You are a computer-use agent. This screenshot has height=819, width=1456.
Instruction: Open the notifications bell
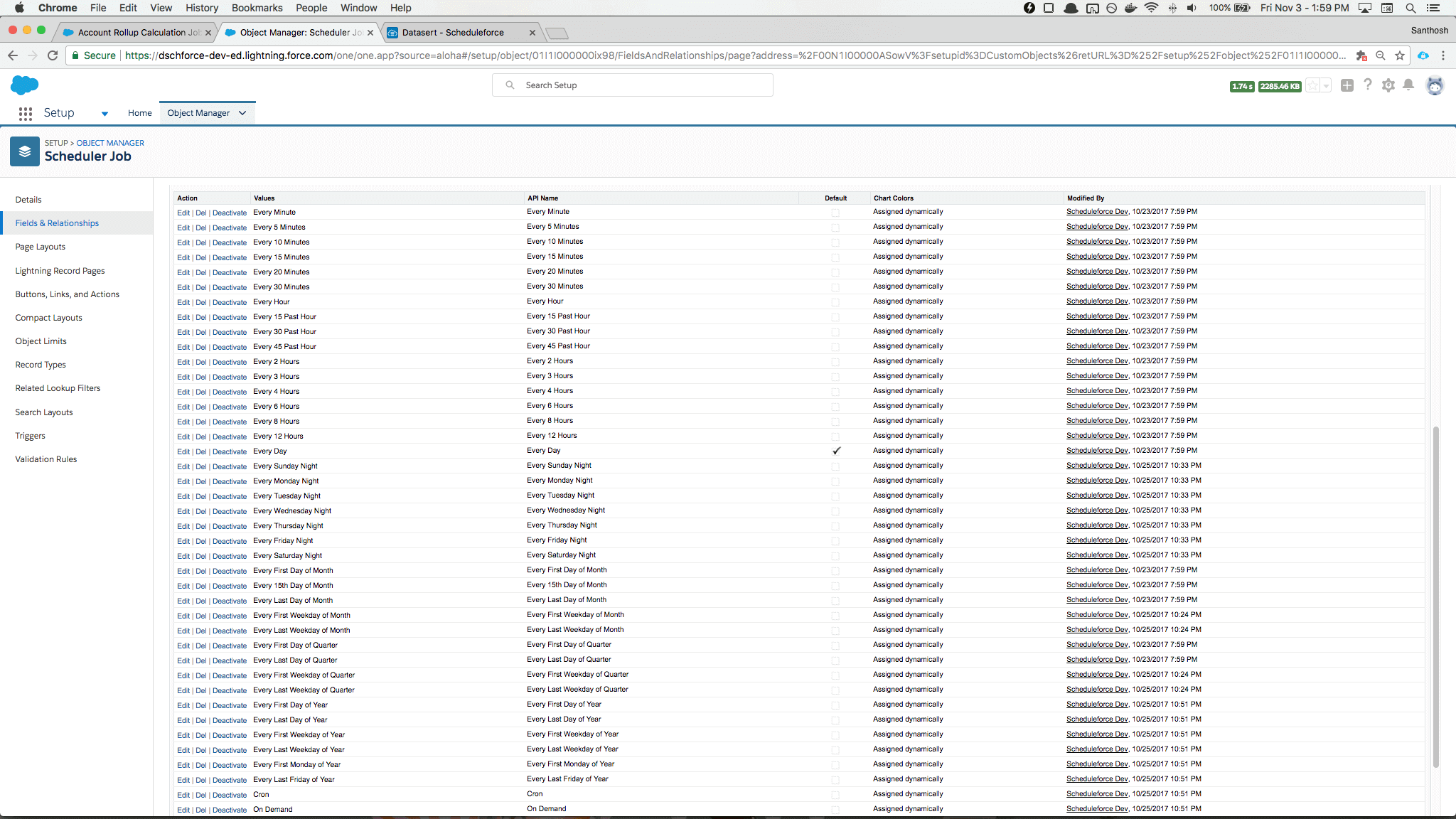(1408, 85)
